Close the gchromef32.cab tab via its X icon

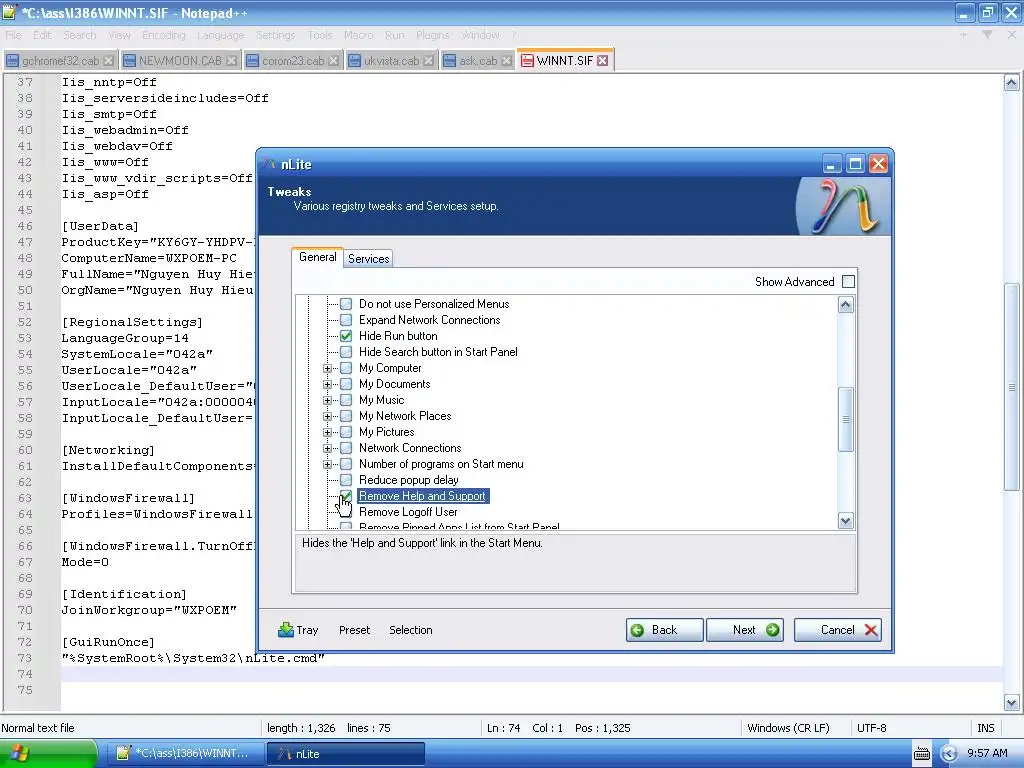tap(108, 61)
